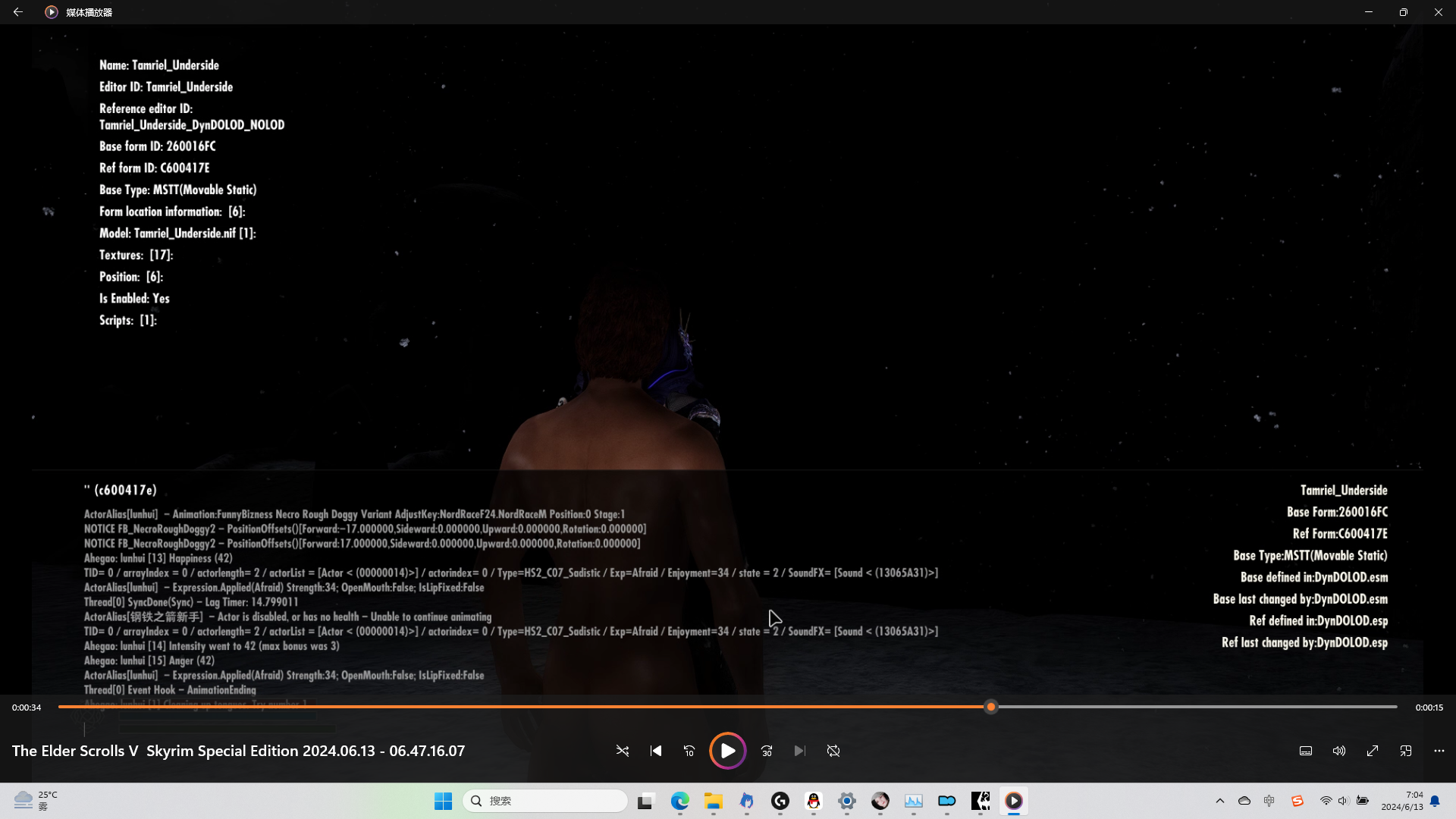Viewport: 1456px width, 819px height.
Task: Jump to the next track
Action: (800, 751)
